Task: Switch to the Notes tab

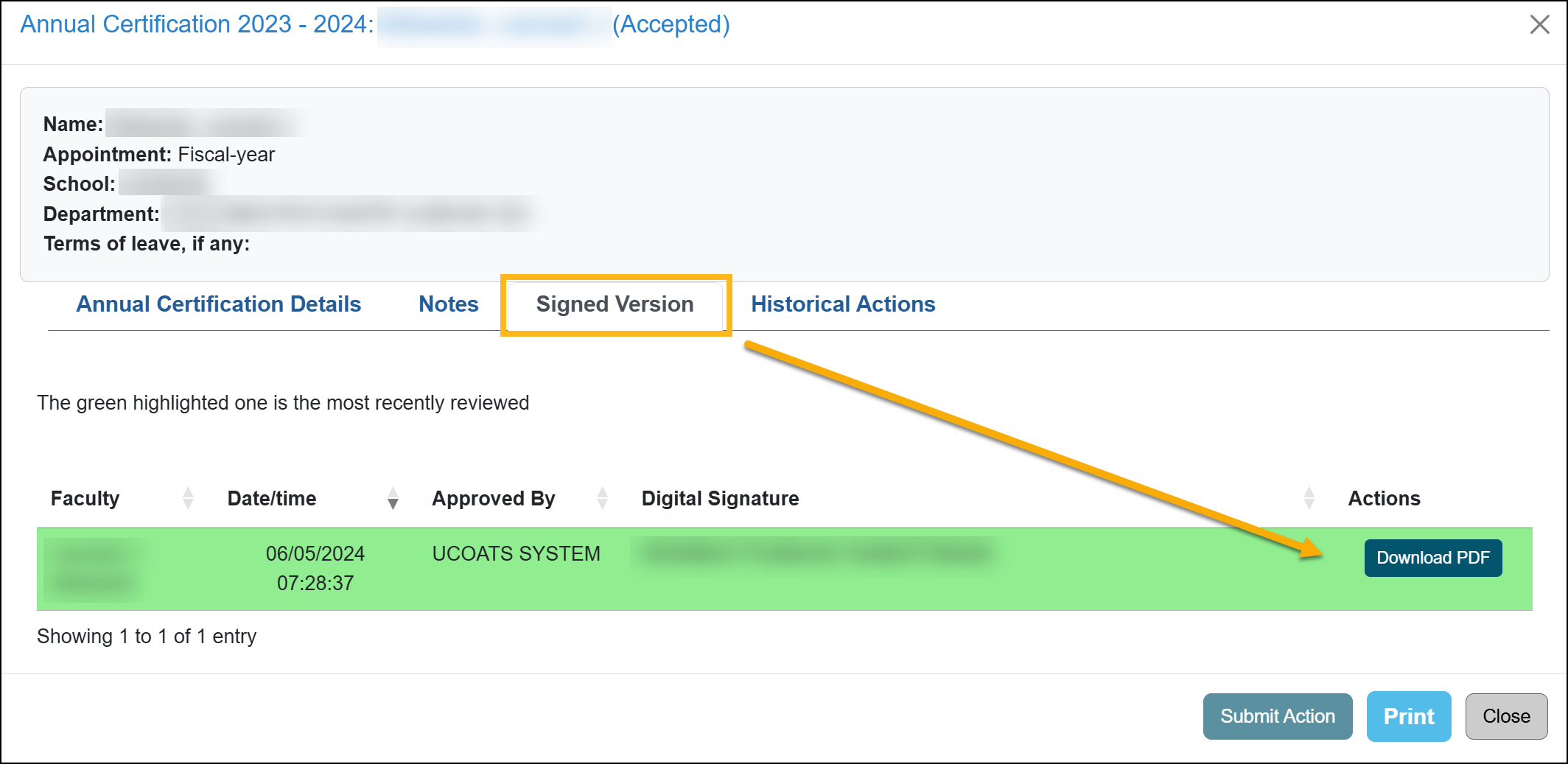Action: (x=447, y=304)
